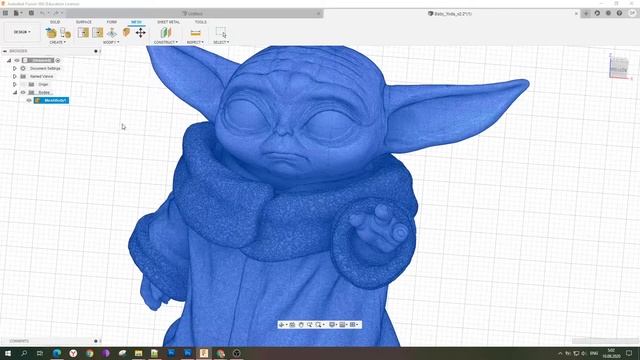Click the user profile avatar
The width and height of the screenshot is (640, 360).
[632, 13]
